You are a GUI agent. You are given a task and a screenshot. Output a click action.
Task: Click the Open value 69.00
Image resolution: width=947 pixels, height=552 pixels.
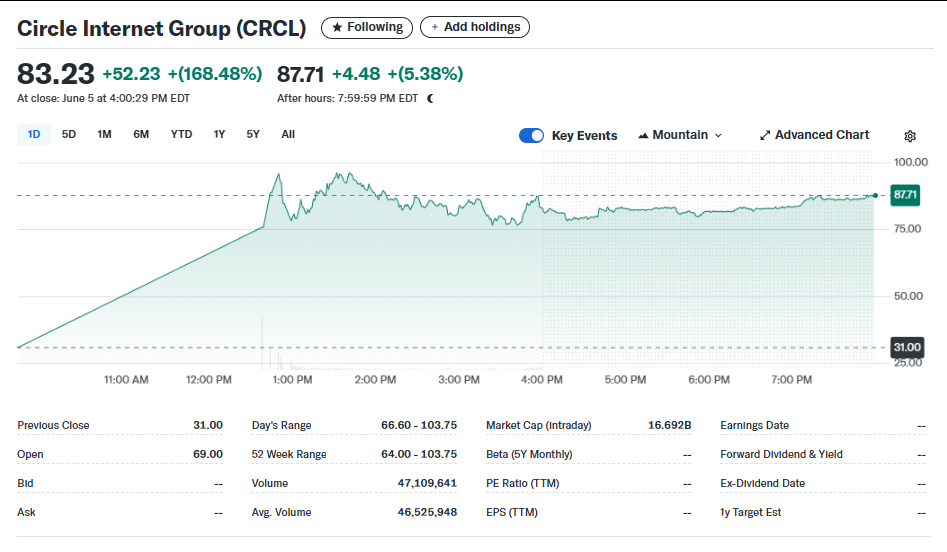coord(208,454)
